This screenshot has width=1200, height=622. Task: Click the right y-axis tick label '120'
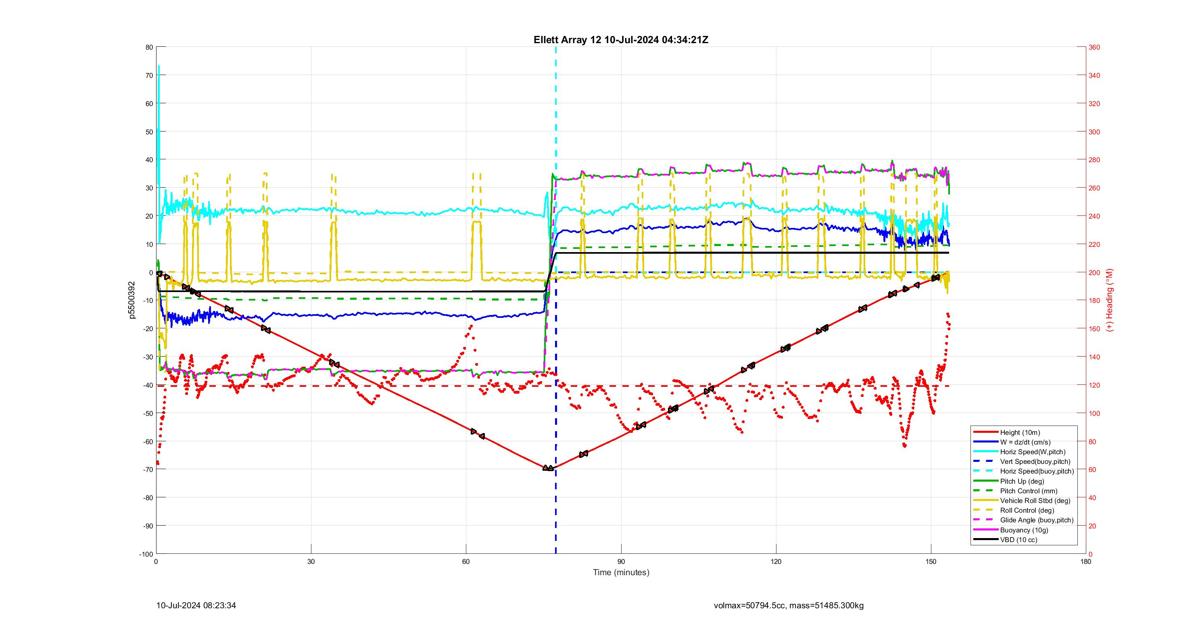pyautogui.click(x=1095, y=385)
